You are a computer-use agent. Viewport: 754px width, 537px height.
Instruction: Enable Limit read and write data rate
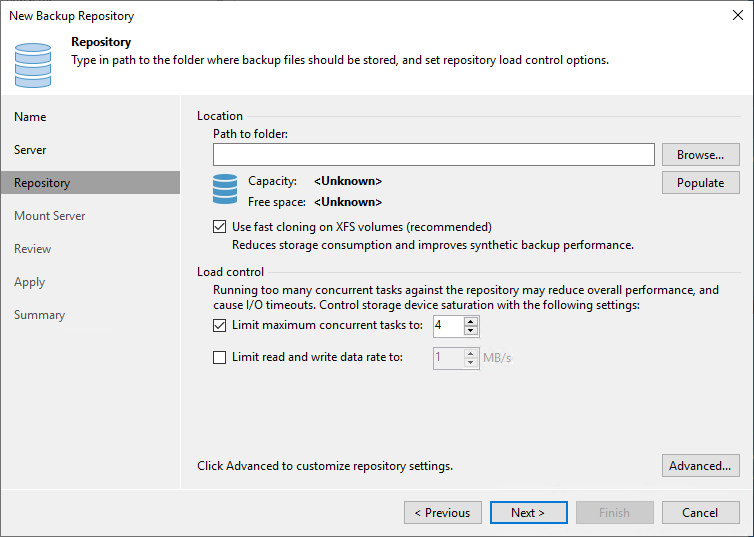tap(220, 357)
